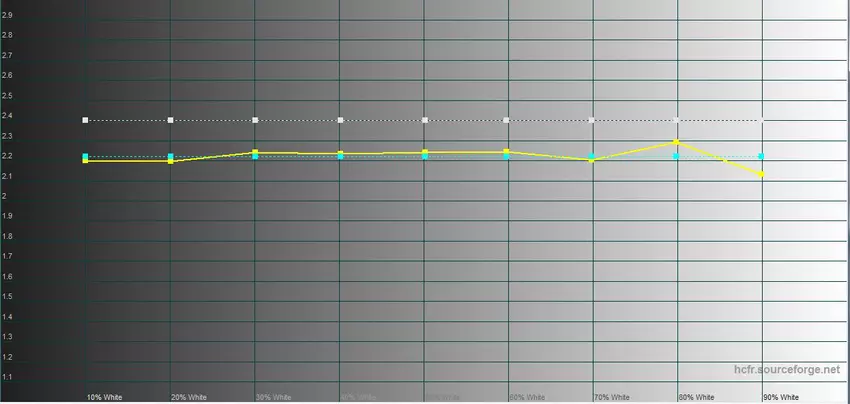Select cyan reference point at 90% White

(x=762, y=156)
